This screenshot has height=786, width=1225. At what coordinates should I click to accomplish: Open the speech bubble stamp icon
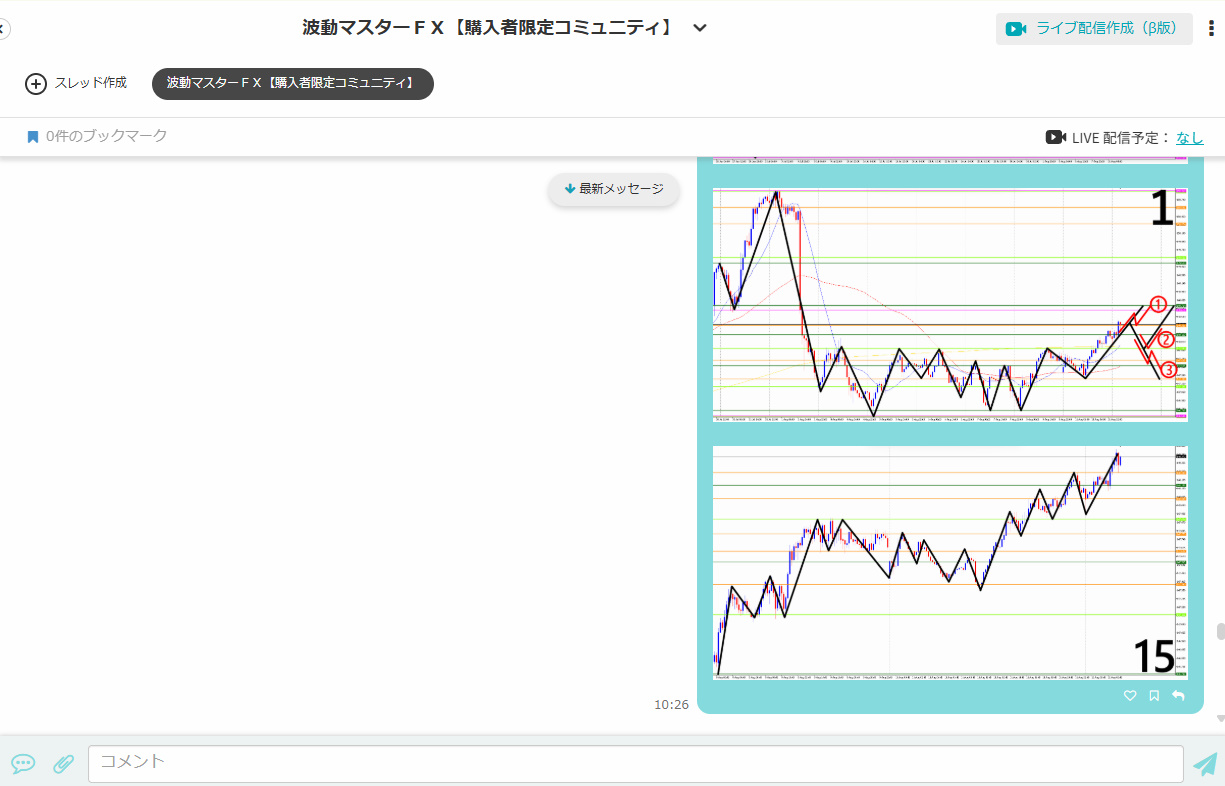point(23,764)
